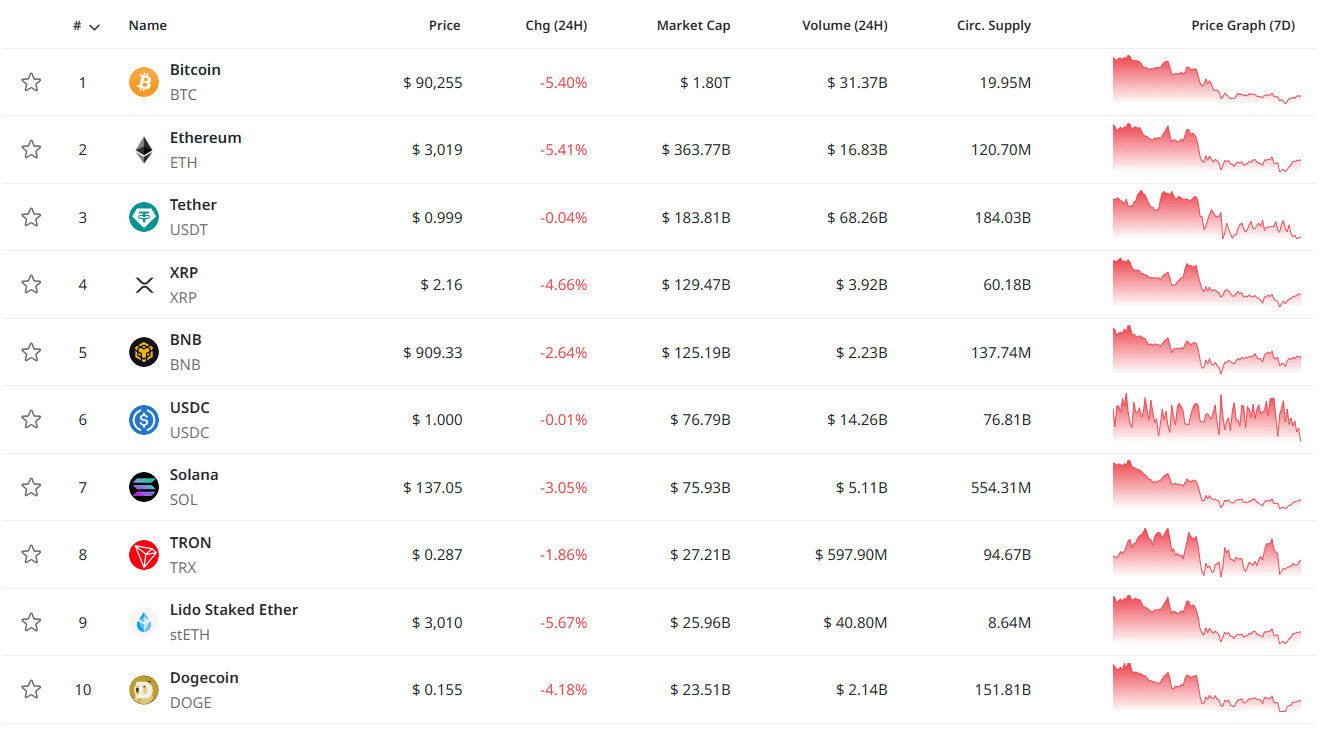The width and height of the screenshot is (1330, 732).
Task: Sort table by Market Cap column
Action: [693, 26]
